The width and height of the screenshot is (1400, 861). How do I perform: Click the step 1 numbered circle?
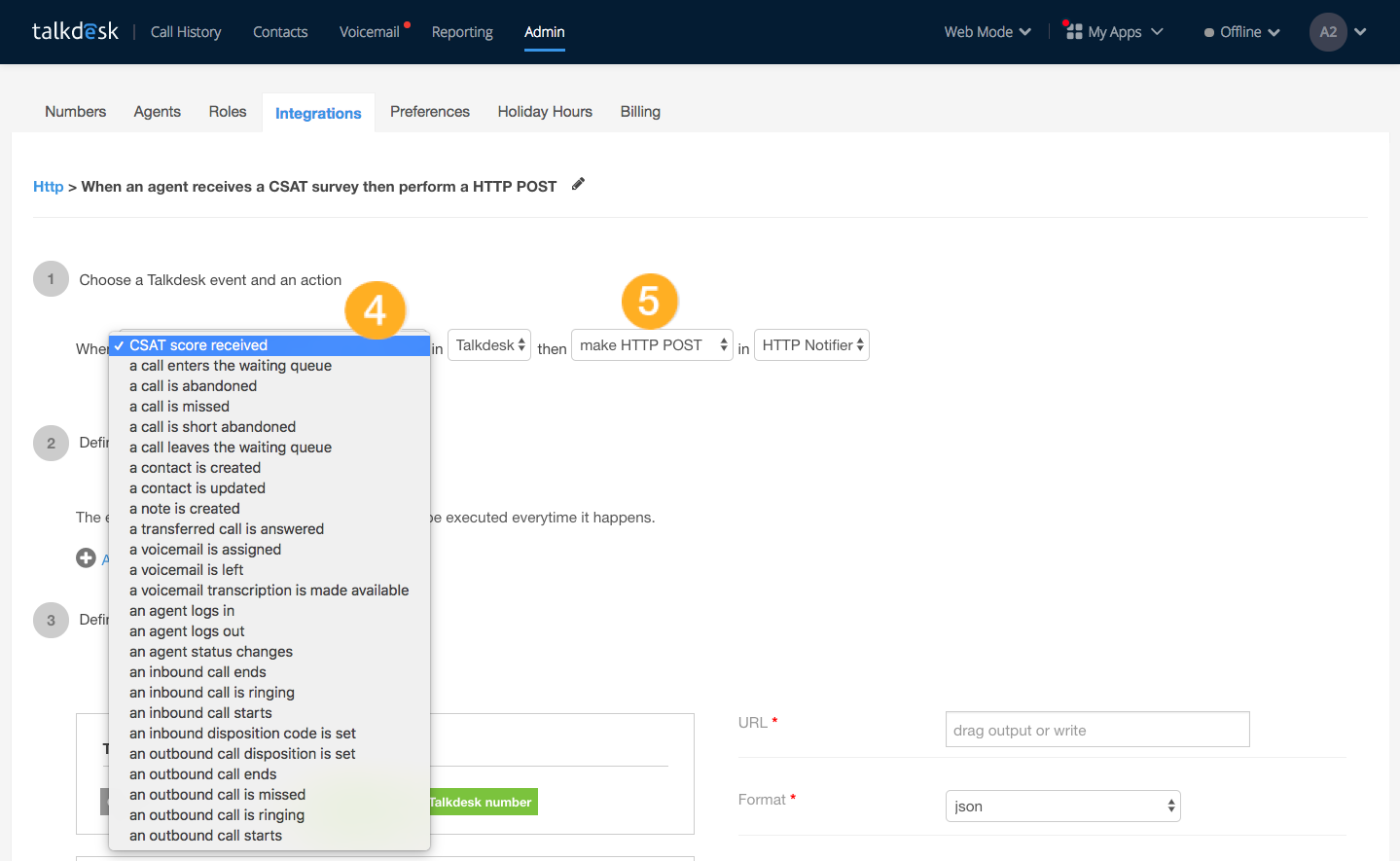tap(51, 278)
